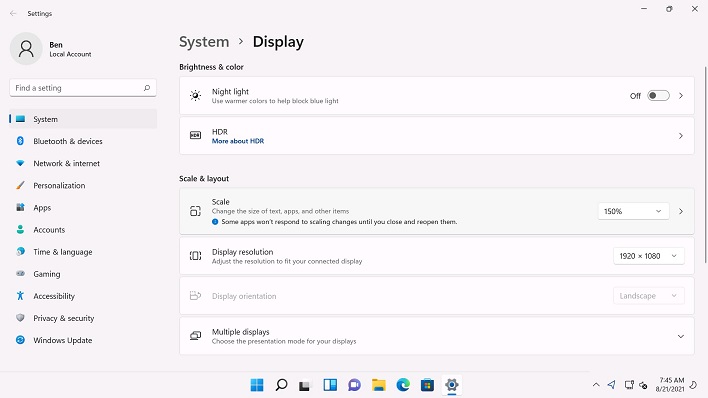The height and width of the screenshot is (398, 708).
Task: Open taskbar Search
Action: tap(281, 385)
